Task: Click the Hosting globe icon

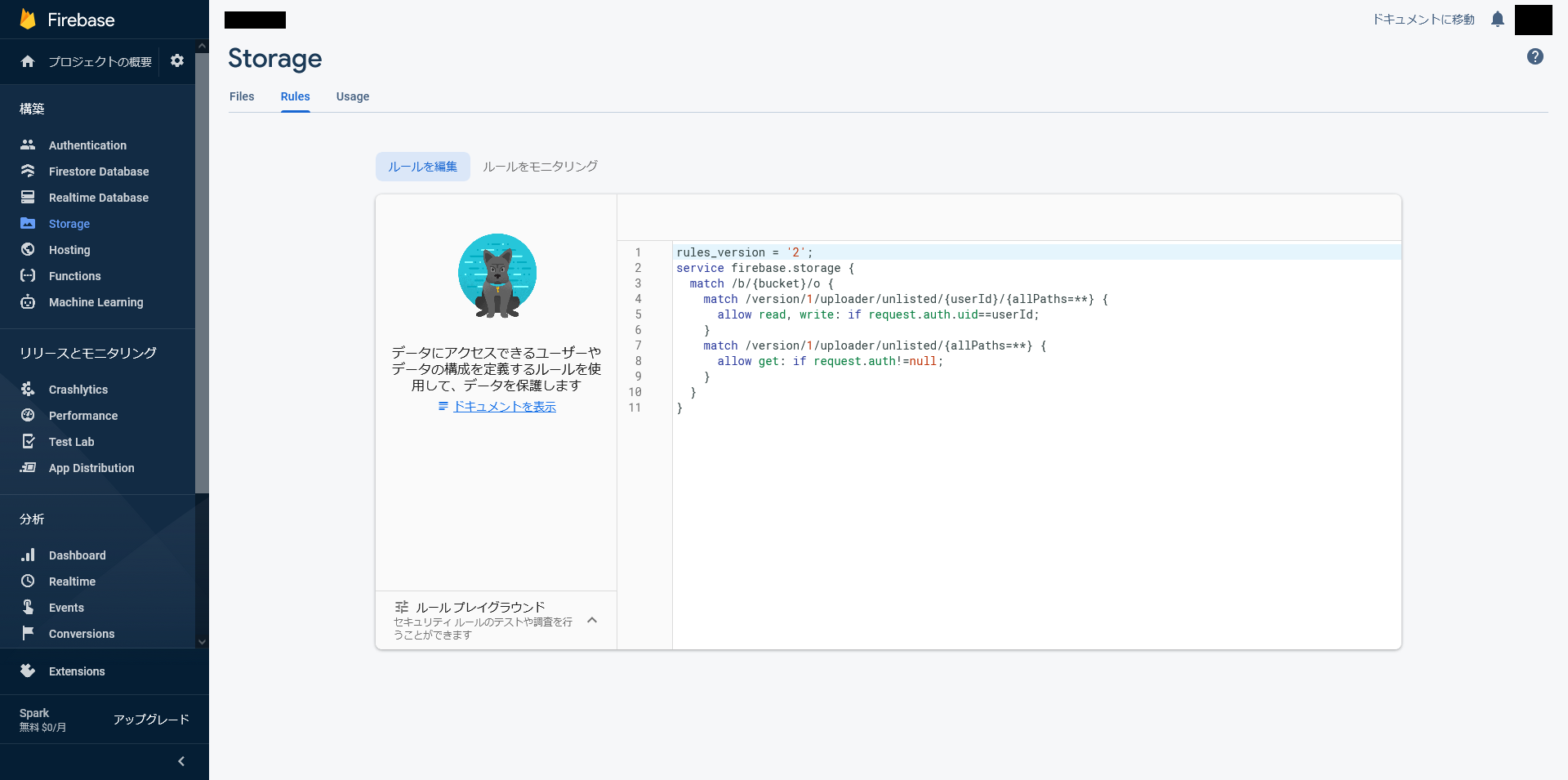Action: coord(28,250)
